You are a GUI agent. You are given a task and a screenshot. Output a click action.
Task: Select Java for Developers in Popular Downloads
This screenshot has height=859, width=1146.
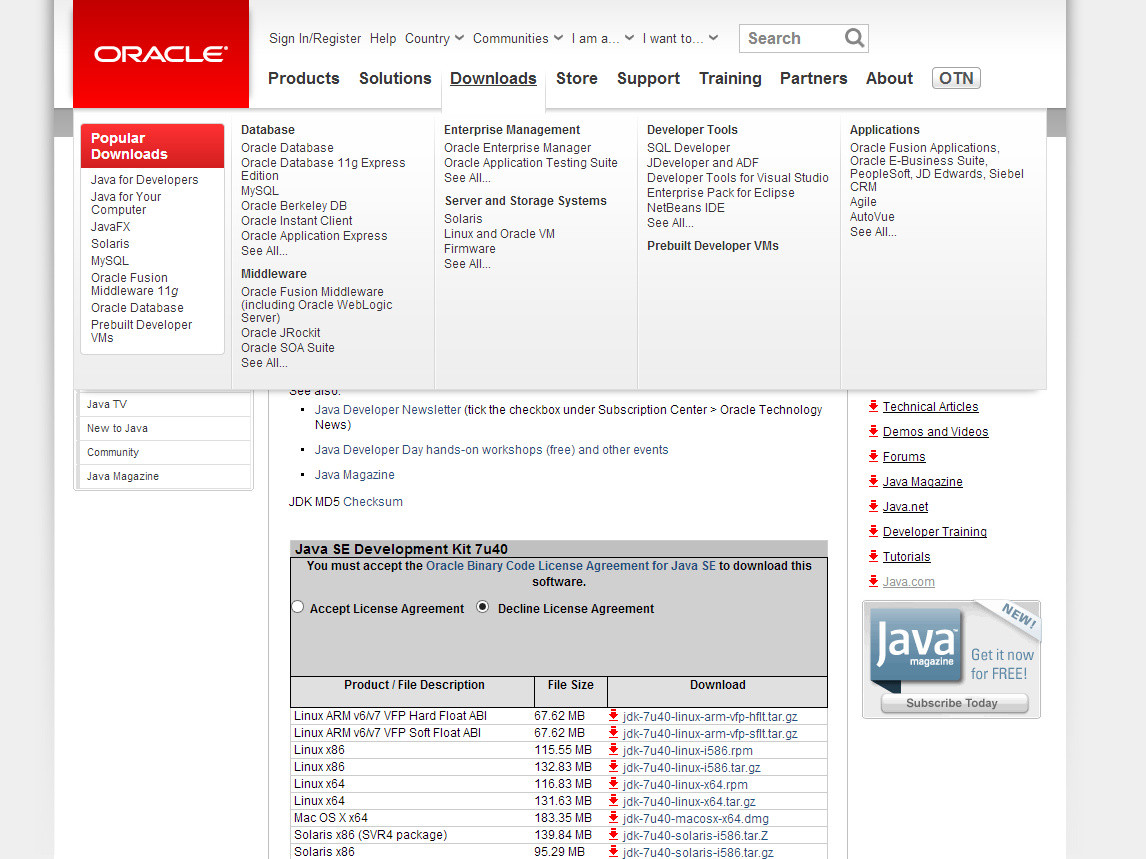tap(145, 180)
